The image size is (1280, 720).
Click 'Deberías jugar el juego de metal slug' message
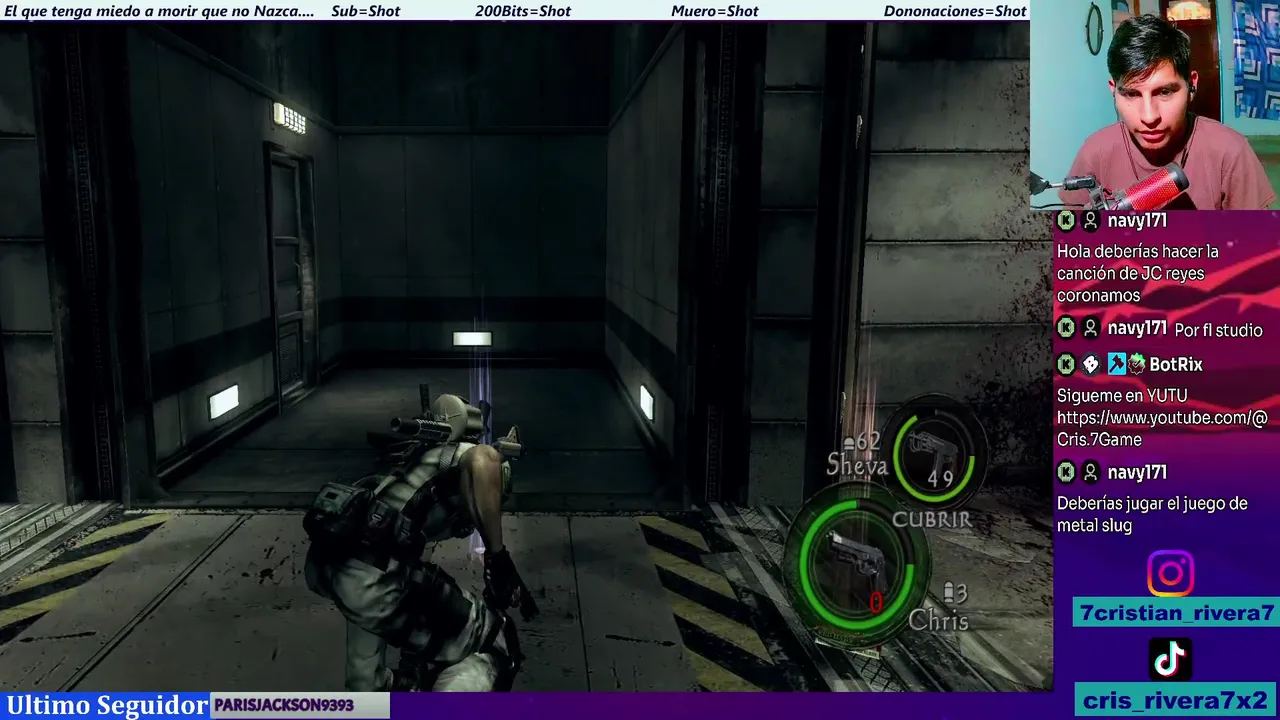pos(1152,514)
